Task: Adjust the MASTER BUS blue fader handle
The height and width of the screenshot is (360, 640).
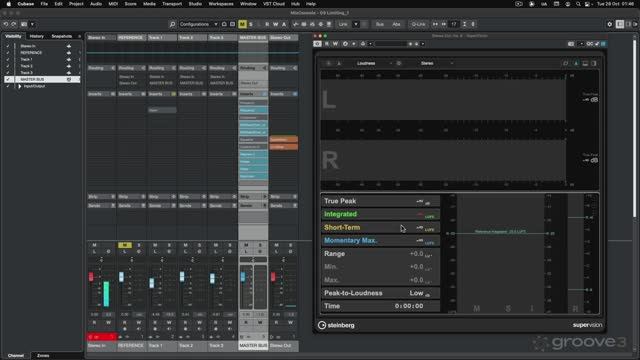Action: (x=243, y=277)
